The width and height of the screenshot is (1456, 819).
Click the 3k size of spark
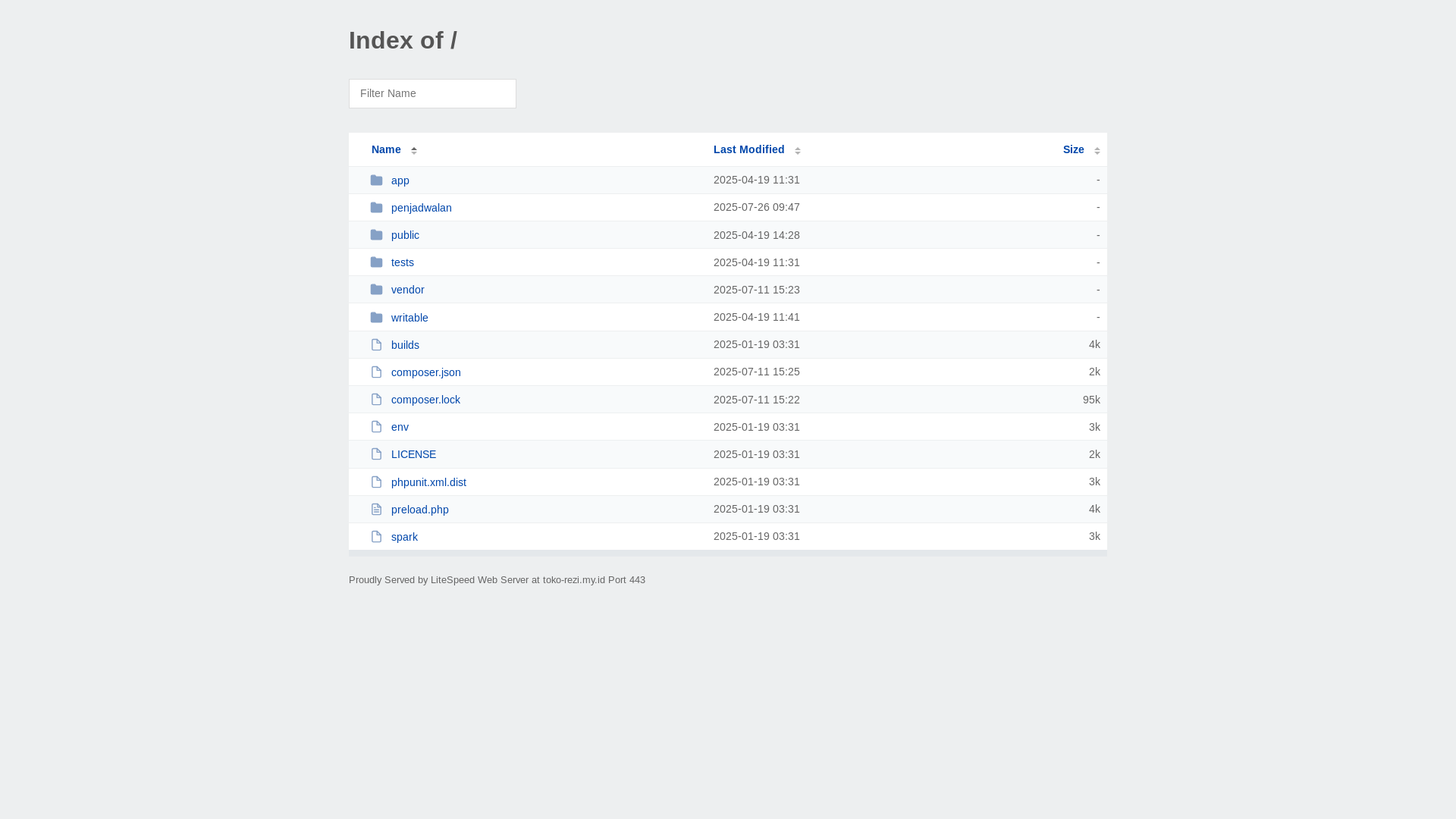pos(1094,536)
